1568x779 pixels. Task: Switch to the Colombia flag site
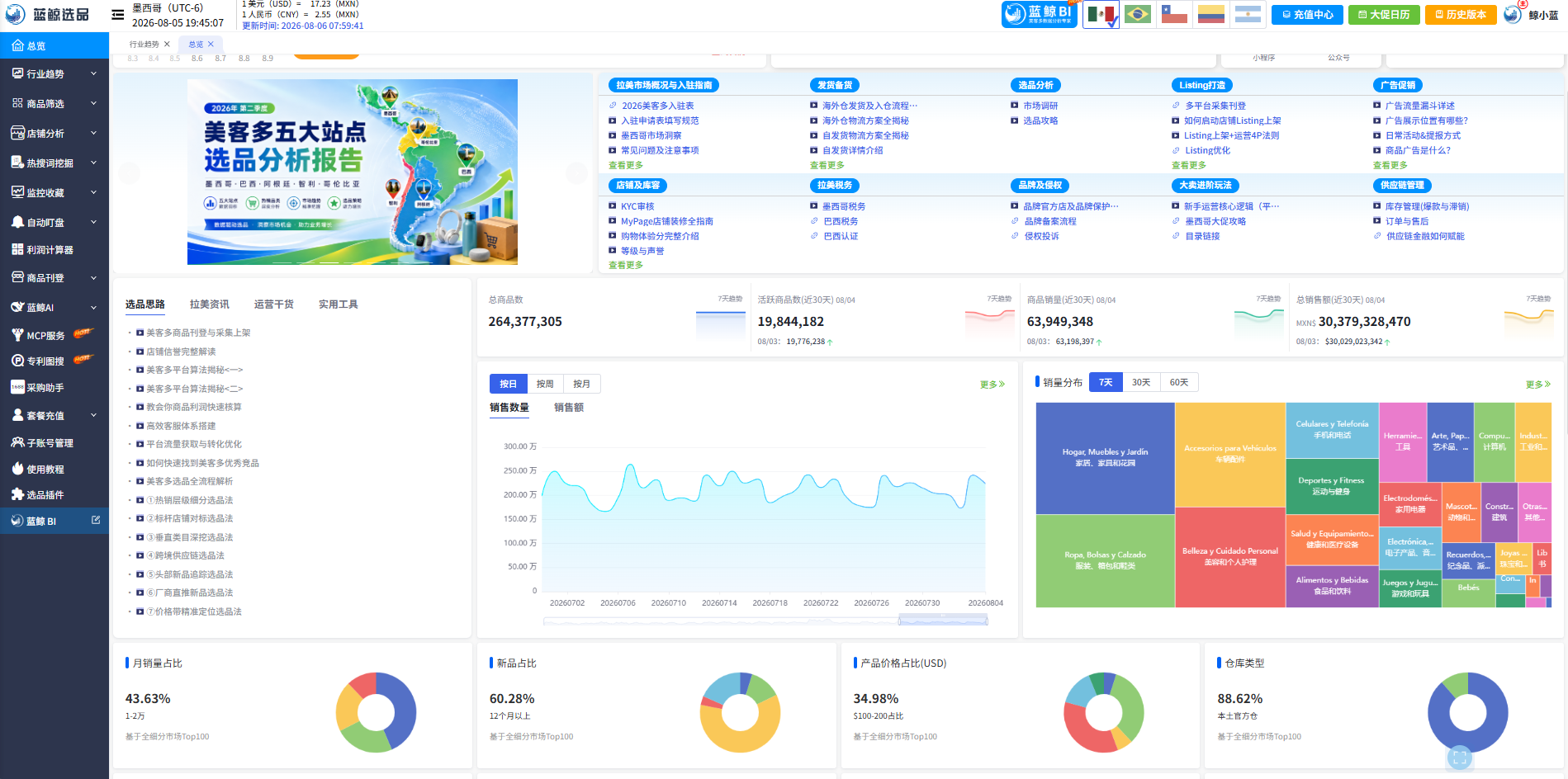[1210, 14]
